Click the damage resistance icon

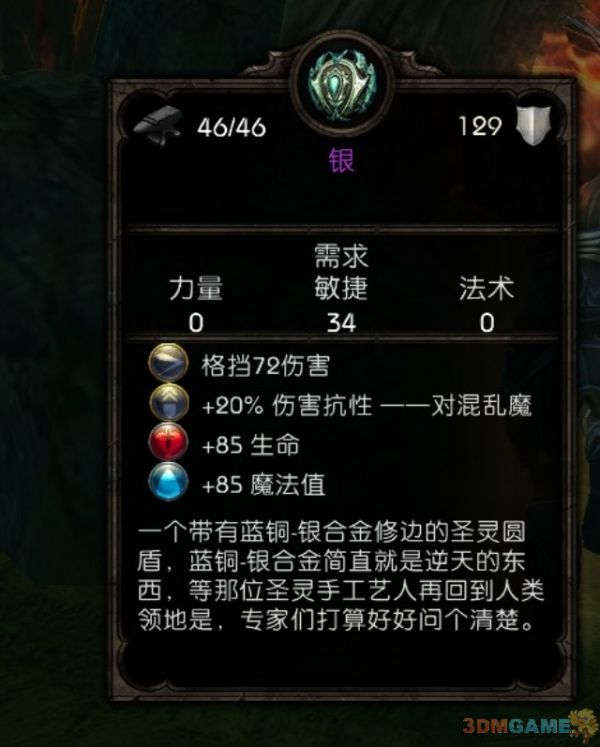pyautogui.click(x=168, y=405)
